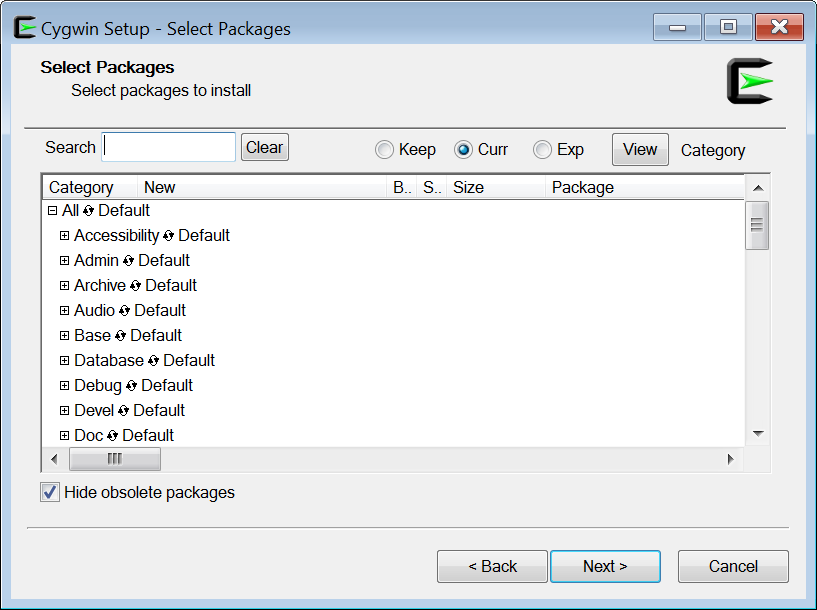Image resolution: width=817 pixels, height=610 pixels.
Task: Click the cycle icon next to Debug
Action: 131,386
